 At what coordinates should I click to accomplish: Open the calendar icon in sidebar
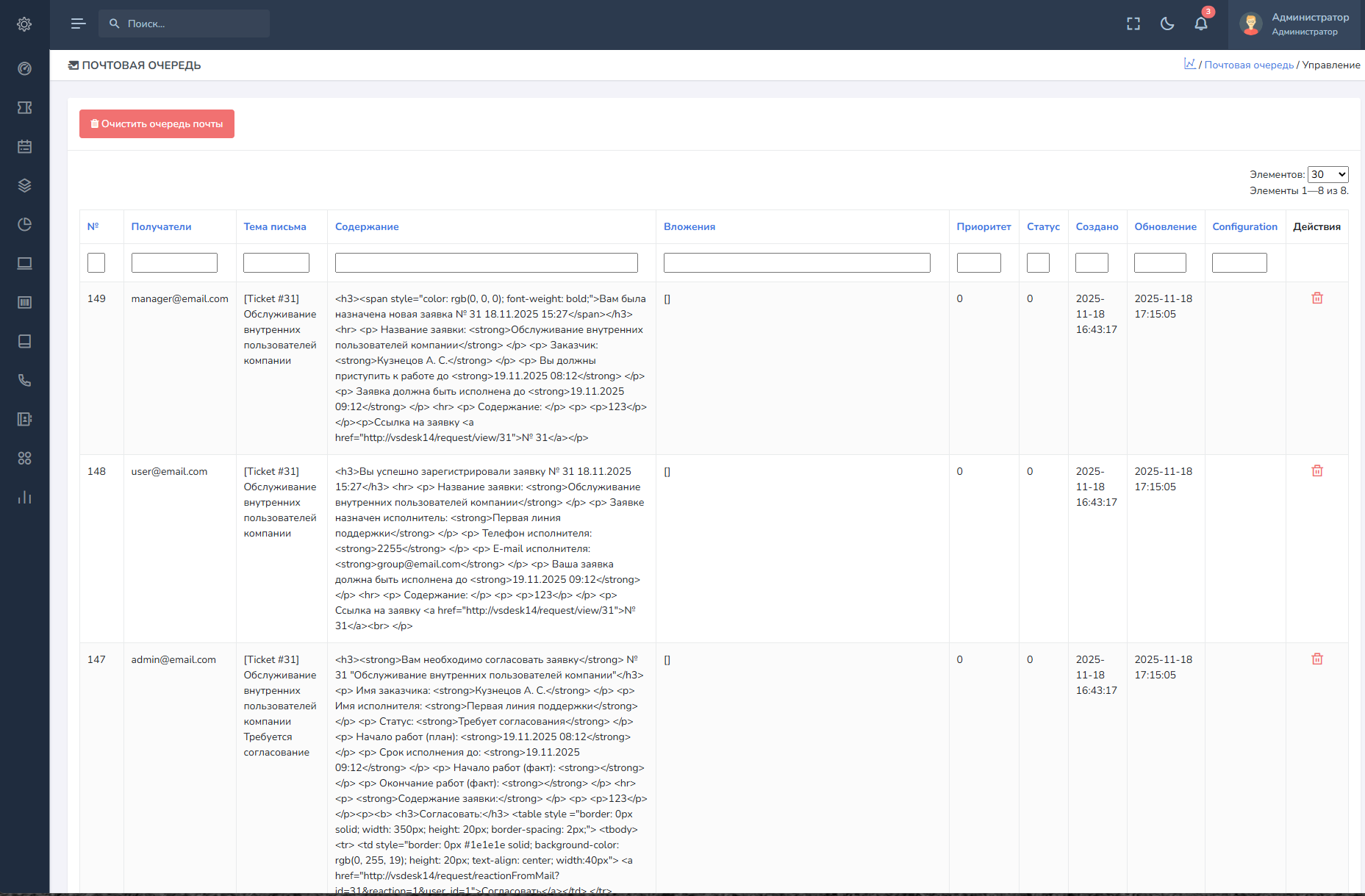pos(24,146)
